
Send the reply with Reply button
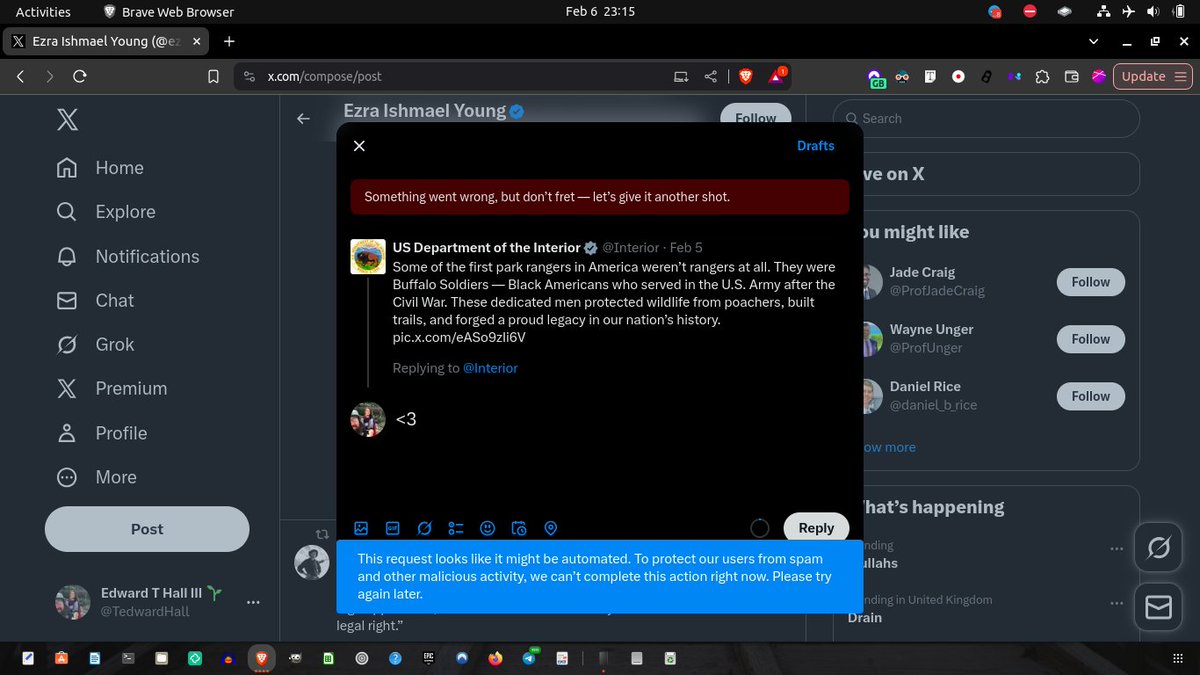[816, 528]
